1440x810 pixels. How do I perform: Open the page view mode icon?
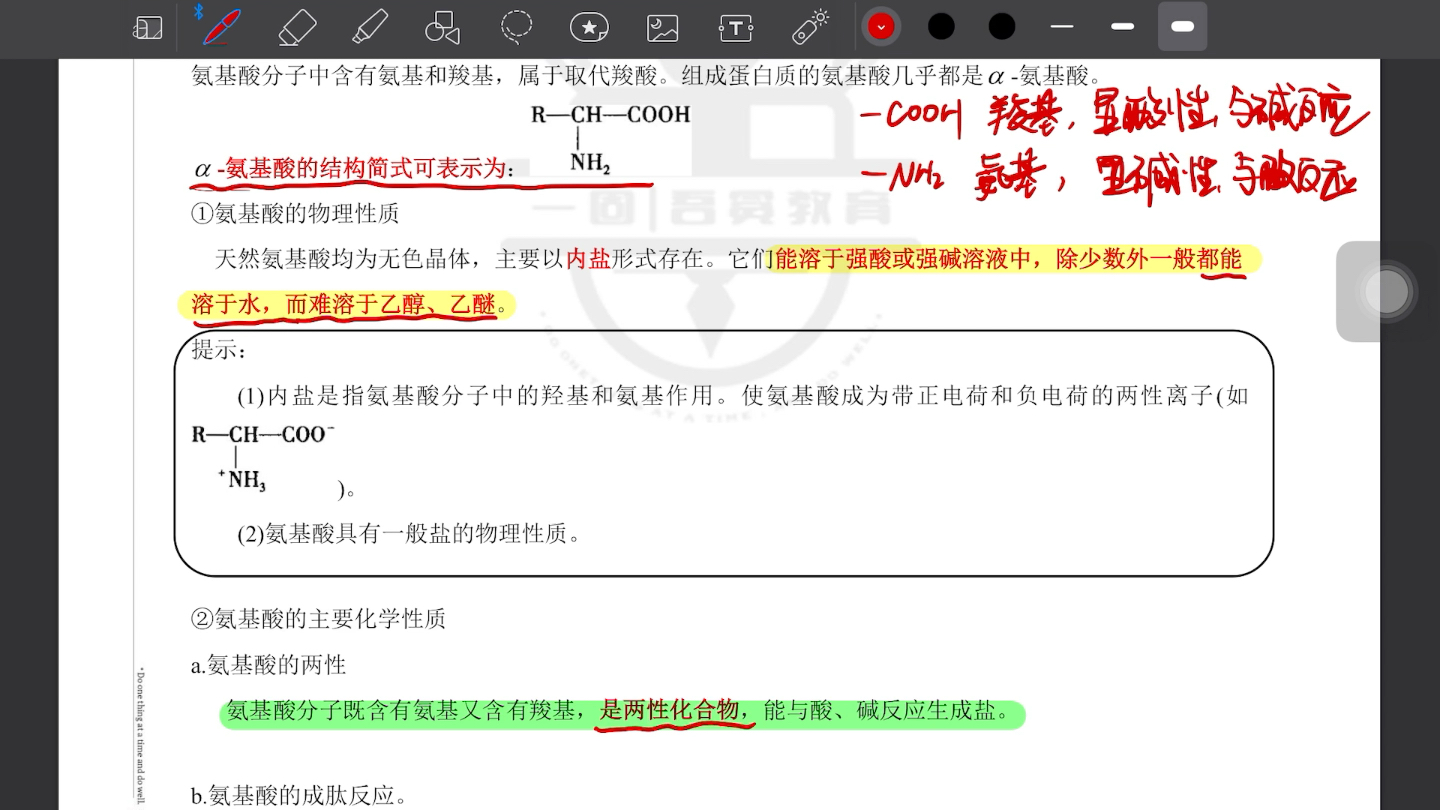(x=147, y=28)
